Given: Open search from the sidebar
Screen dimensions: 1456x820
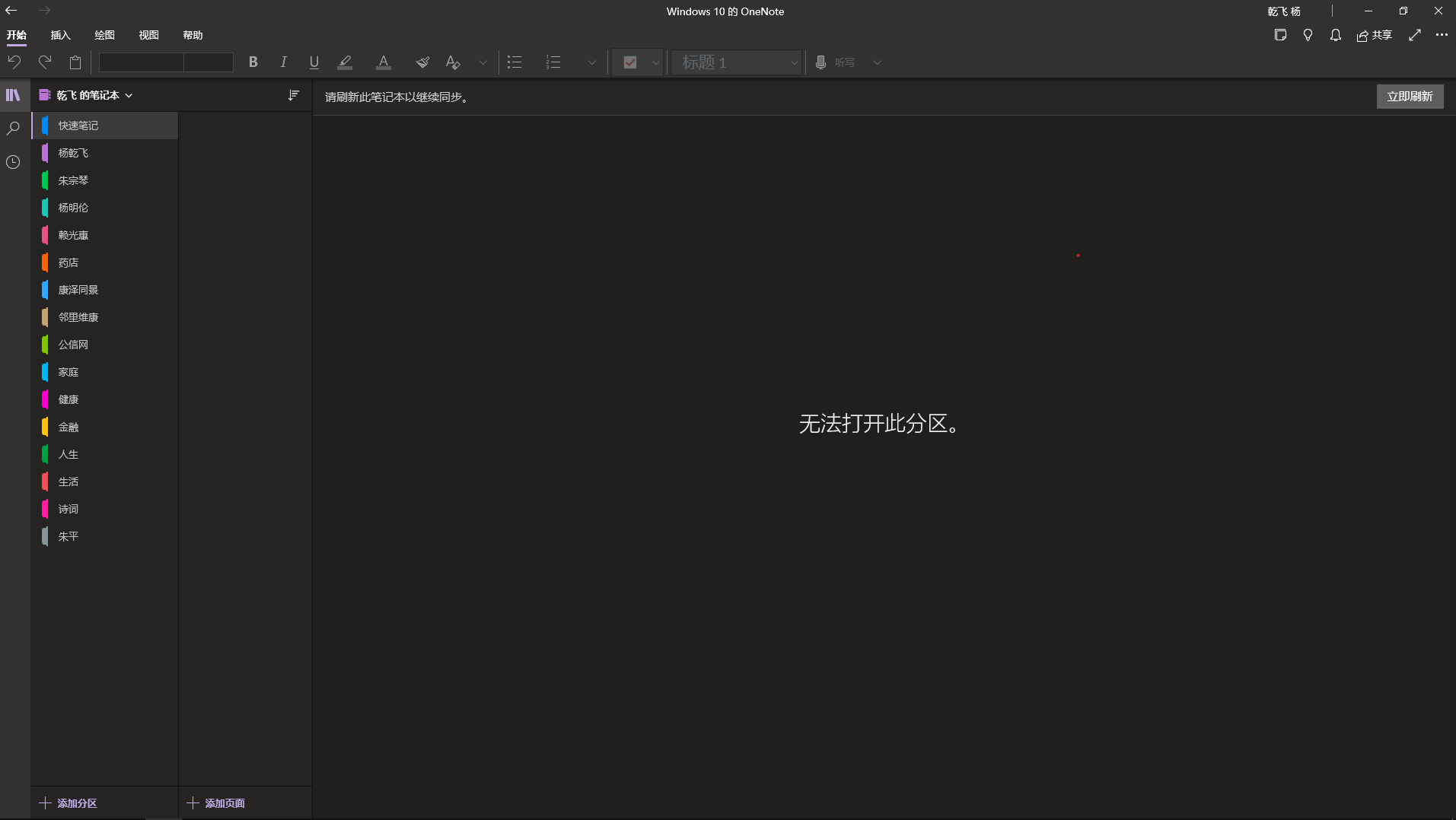Looking at the screenshot, I should (13, 129).
